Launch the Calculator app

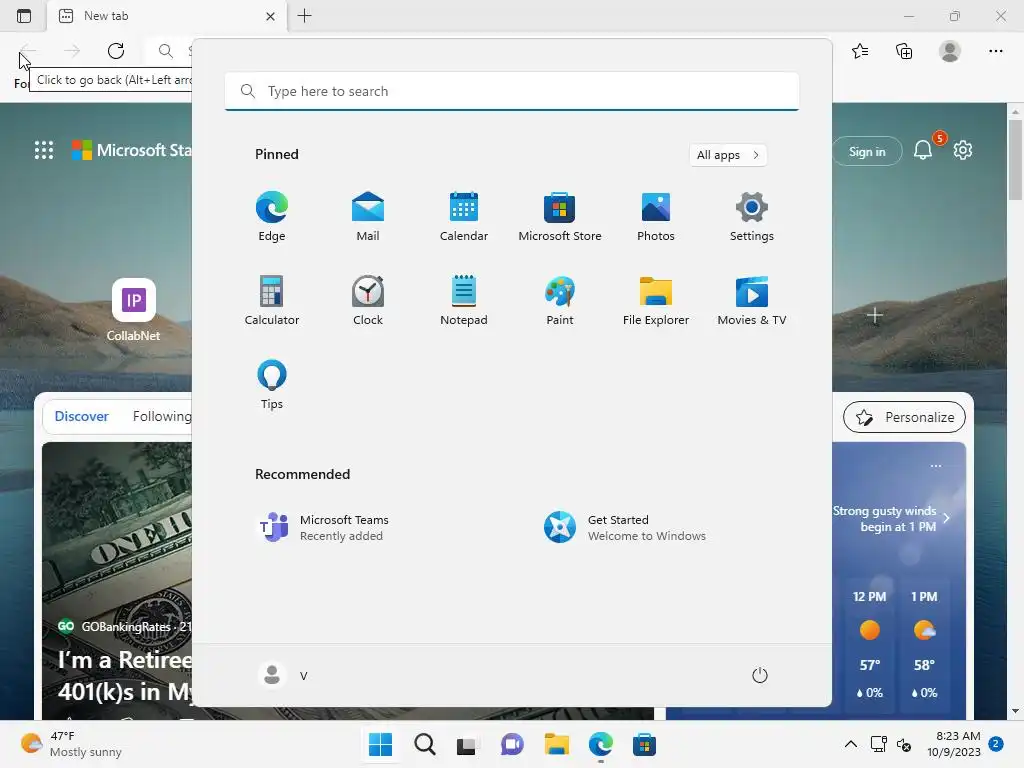(x=272, y=300)
